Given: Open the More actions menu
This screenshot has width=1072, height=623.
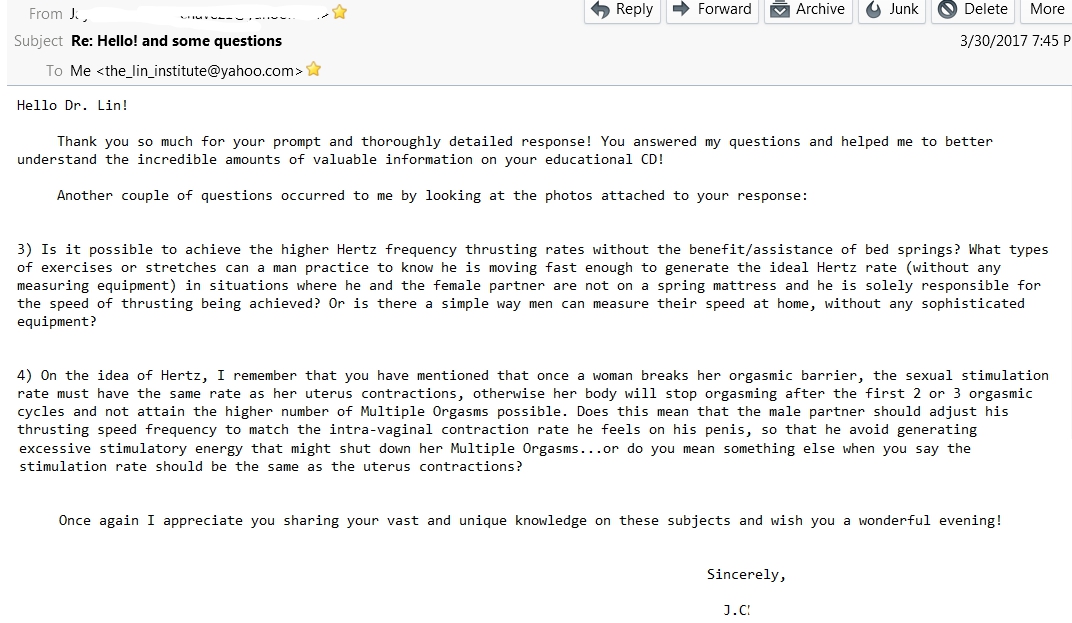Looking at the screenshot, I should pyautogui.click(x=1046, y=10).
